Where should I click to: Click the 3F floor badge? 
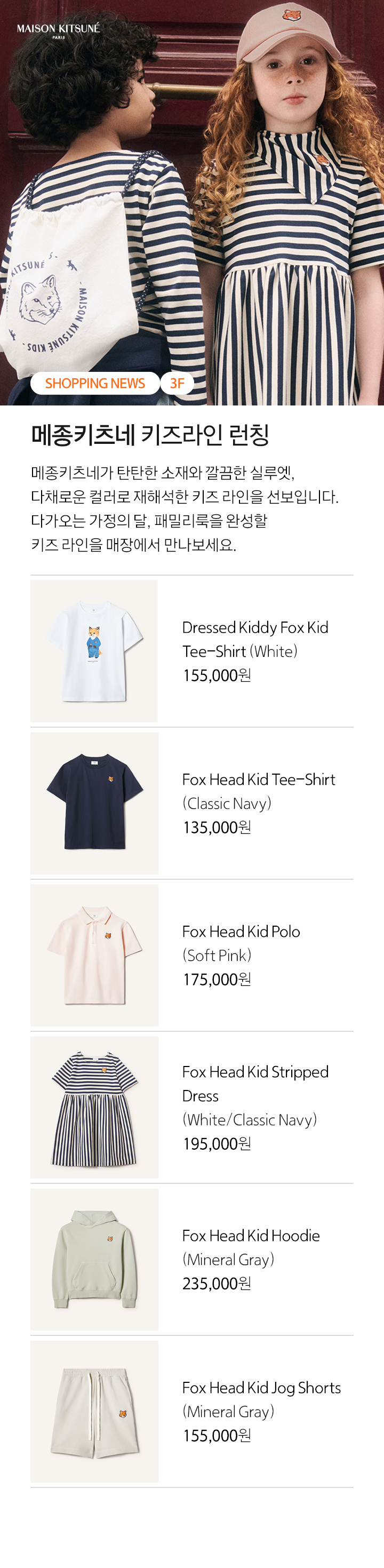pyautogui.click(x=177, y=384)
